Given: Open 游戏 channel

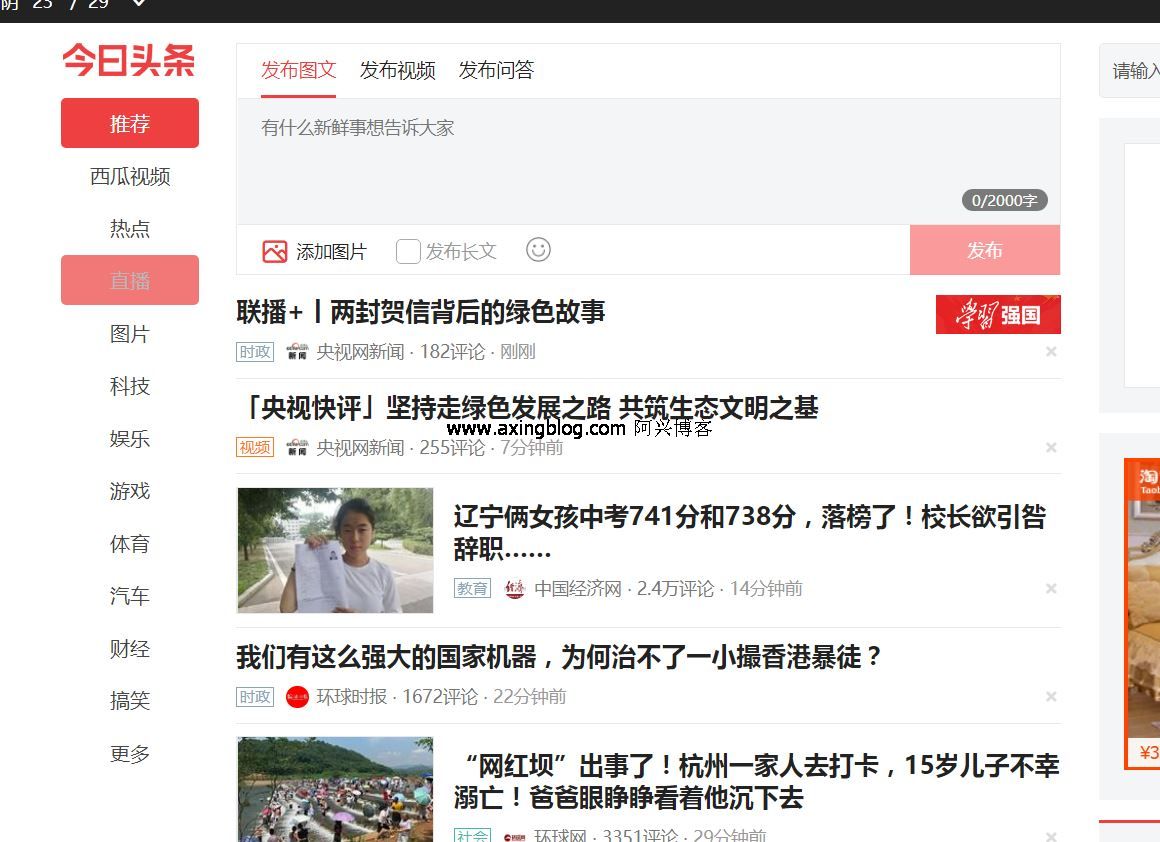Looking at the screenshot, I should point(129,491).
